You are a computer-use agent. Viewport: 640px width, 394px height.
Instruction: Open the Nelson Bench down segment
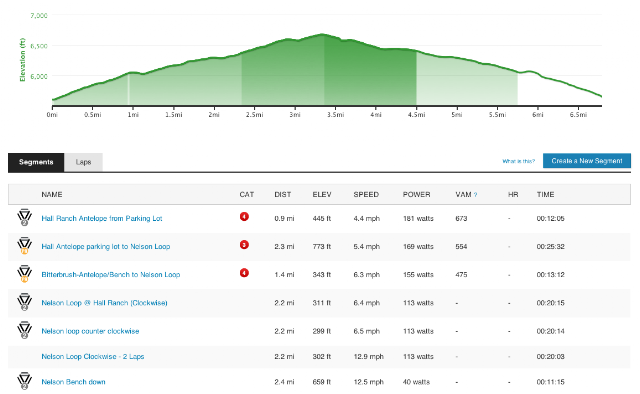pos(73,382)
